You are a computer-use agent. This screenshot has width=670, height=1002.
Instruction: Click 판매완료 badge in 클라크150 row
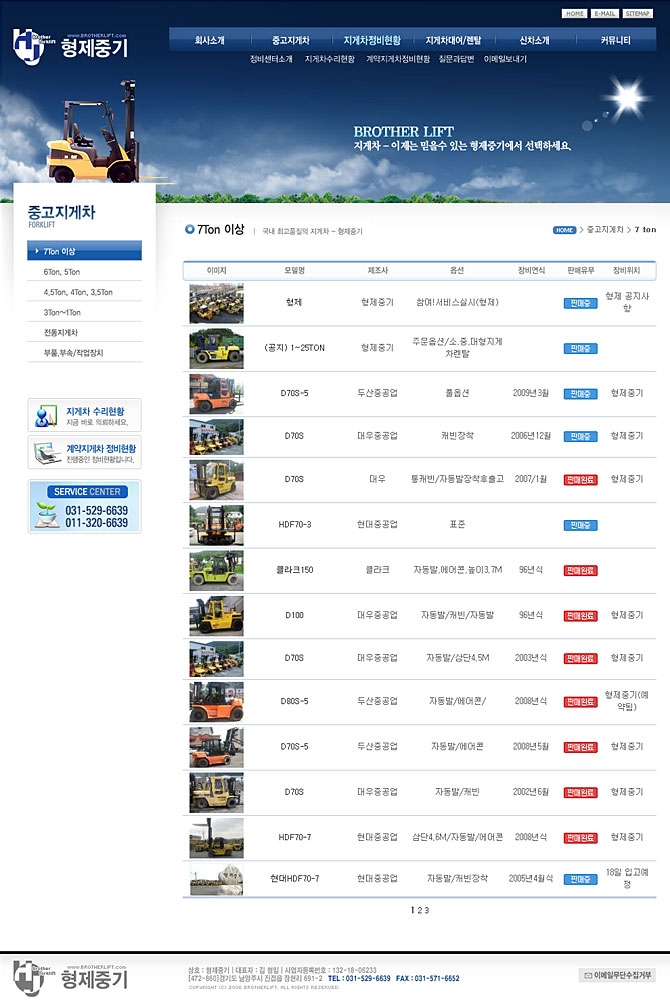click(x=580, y=571)
